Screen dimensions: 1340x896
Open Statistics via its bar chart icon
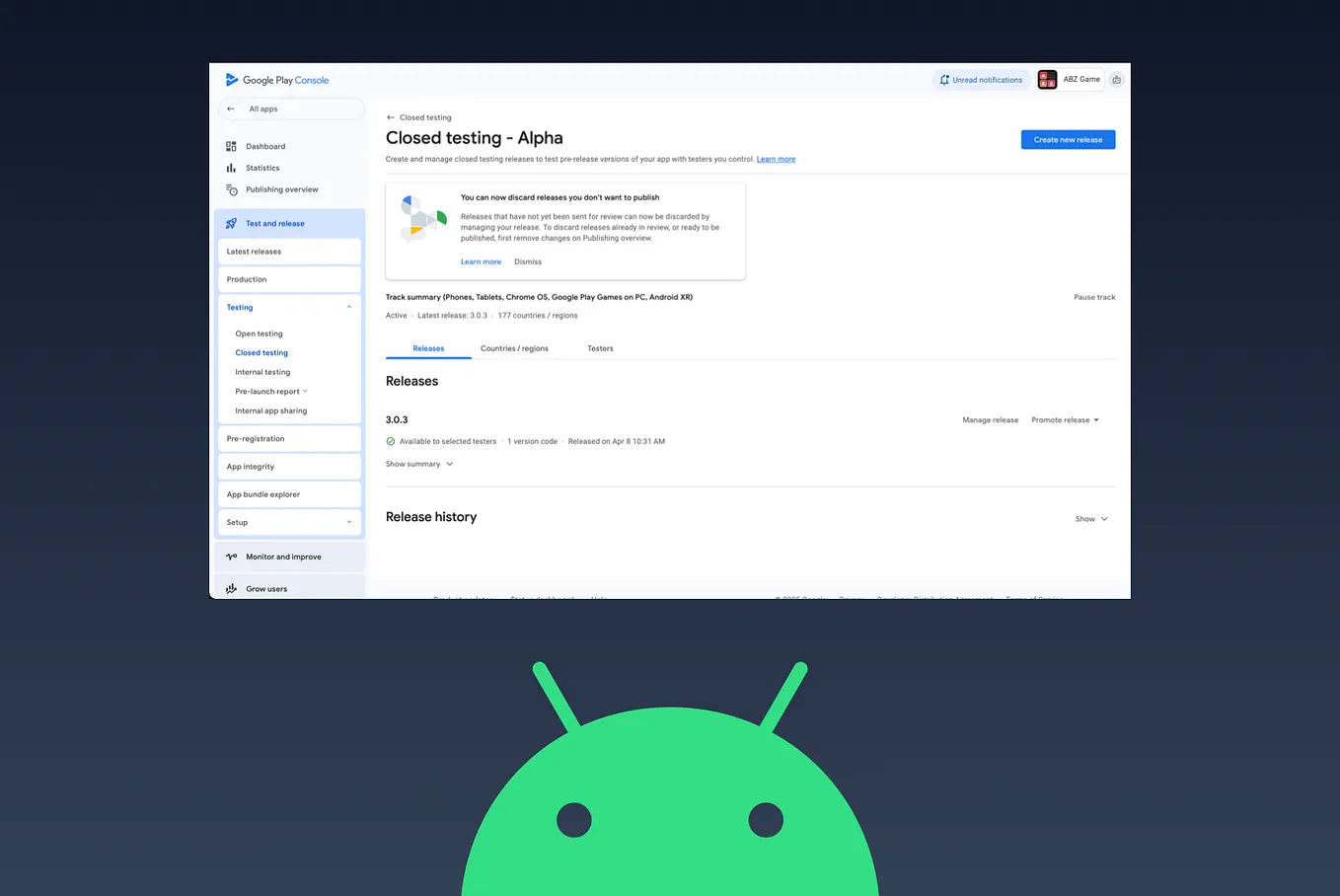231,168
